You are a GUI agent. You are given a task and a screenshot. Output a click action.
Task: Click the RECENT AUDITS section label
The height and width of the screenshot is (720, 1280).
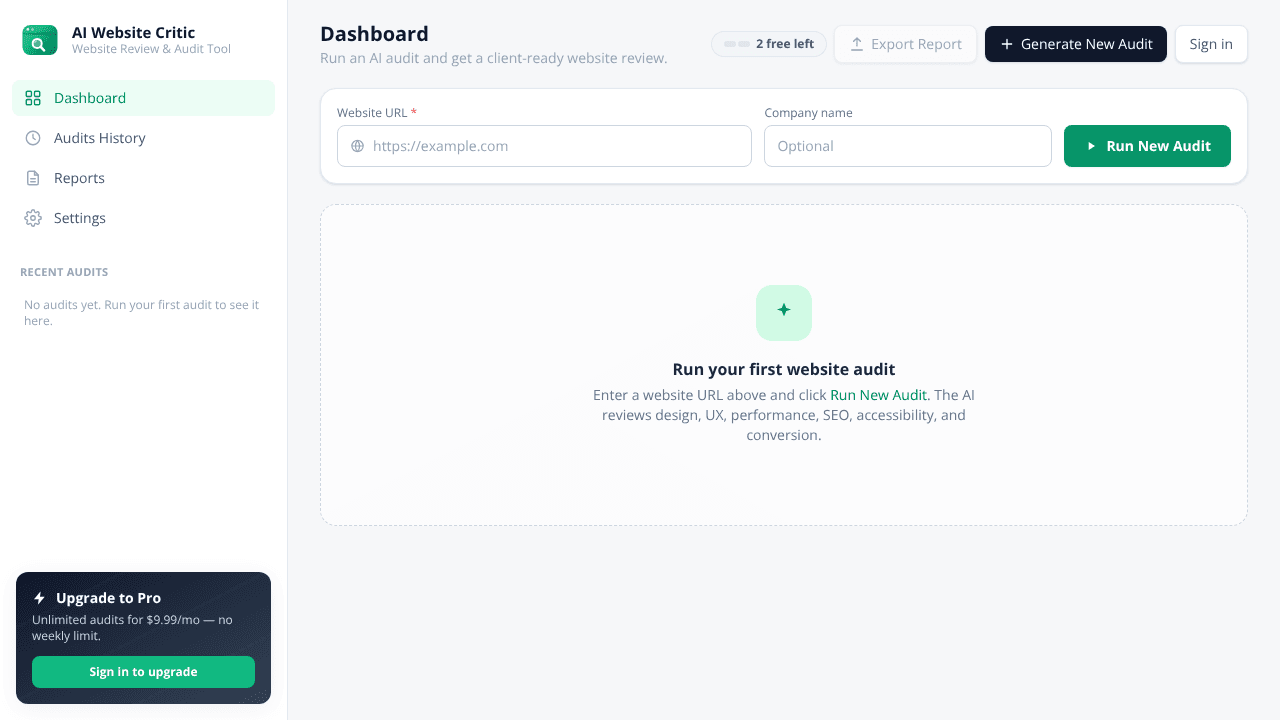[64, 272]
